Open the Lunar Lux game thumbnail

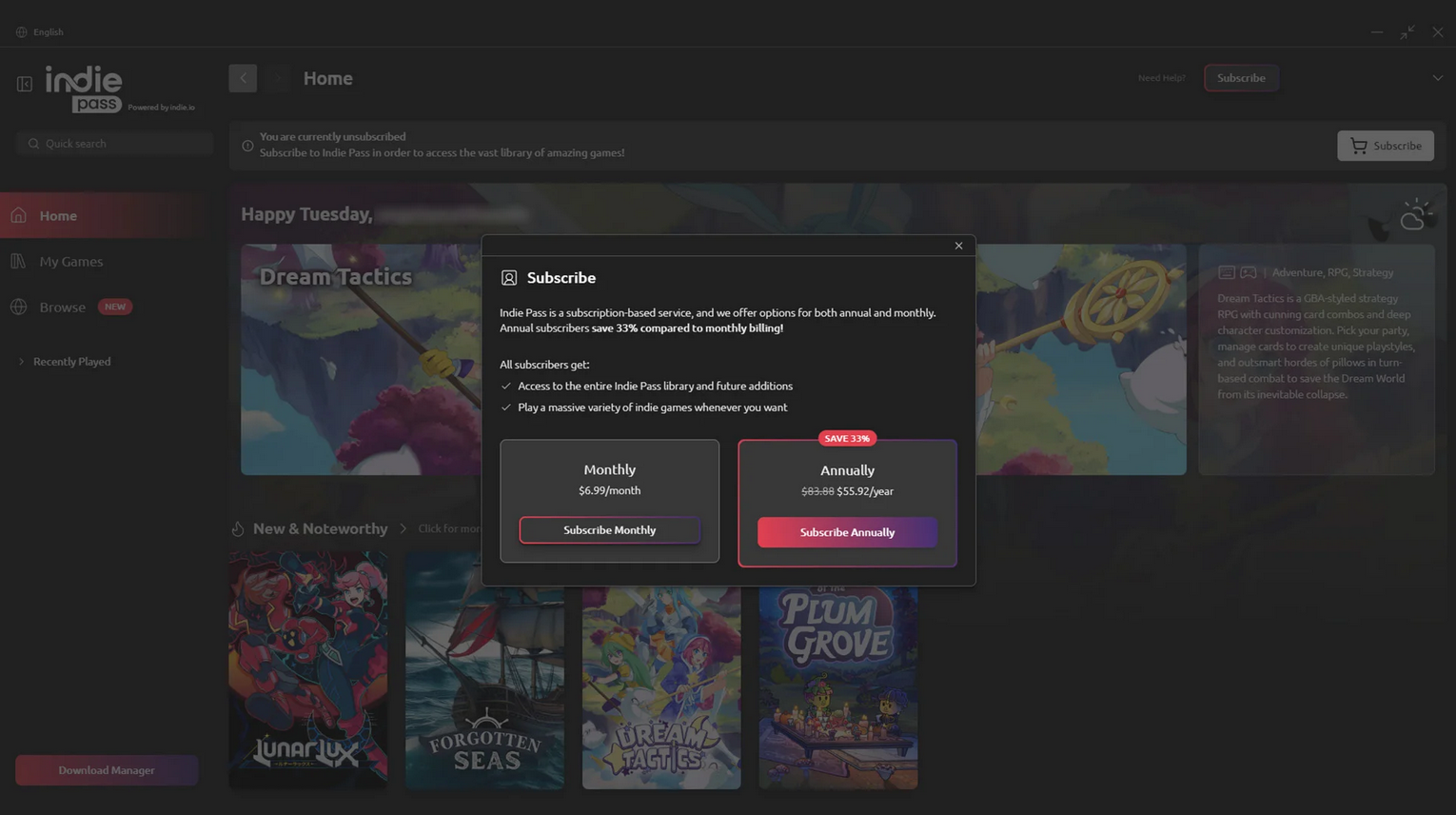(308, 669)
